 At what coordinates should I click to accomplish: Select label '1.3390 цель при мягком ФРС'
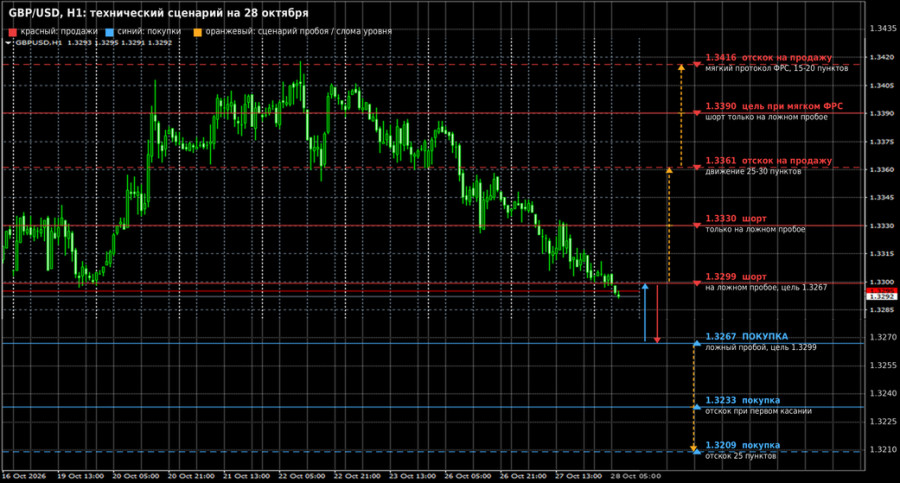tap(774, 106)
